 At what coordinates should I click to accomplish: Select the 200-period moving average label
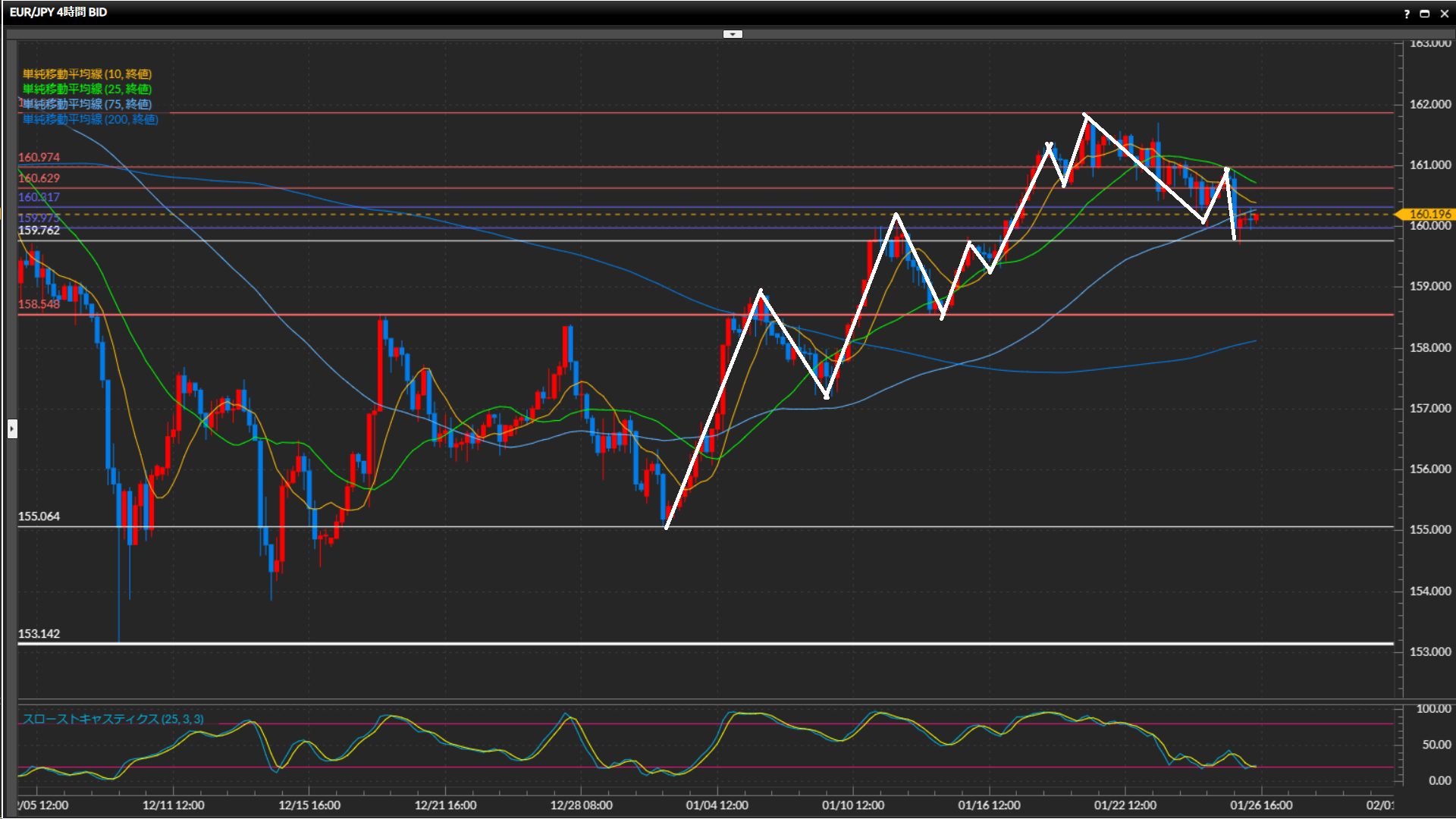coord(90,119)
